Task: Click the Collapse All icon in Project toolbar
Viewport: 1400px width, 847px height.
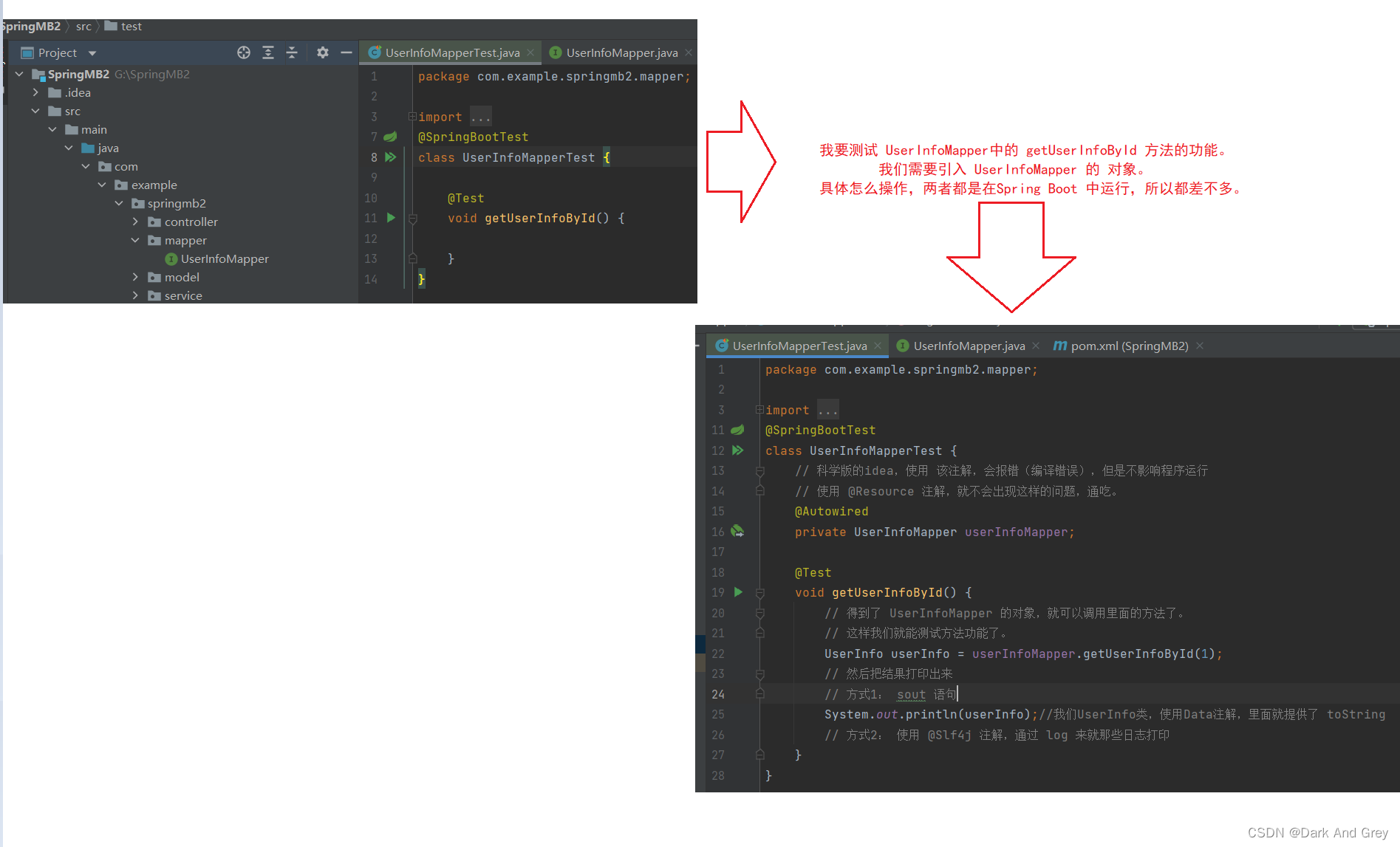Action: tap(292, 52)
